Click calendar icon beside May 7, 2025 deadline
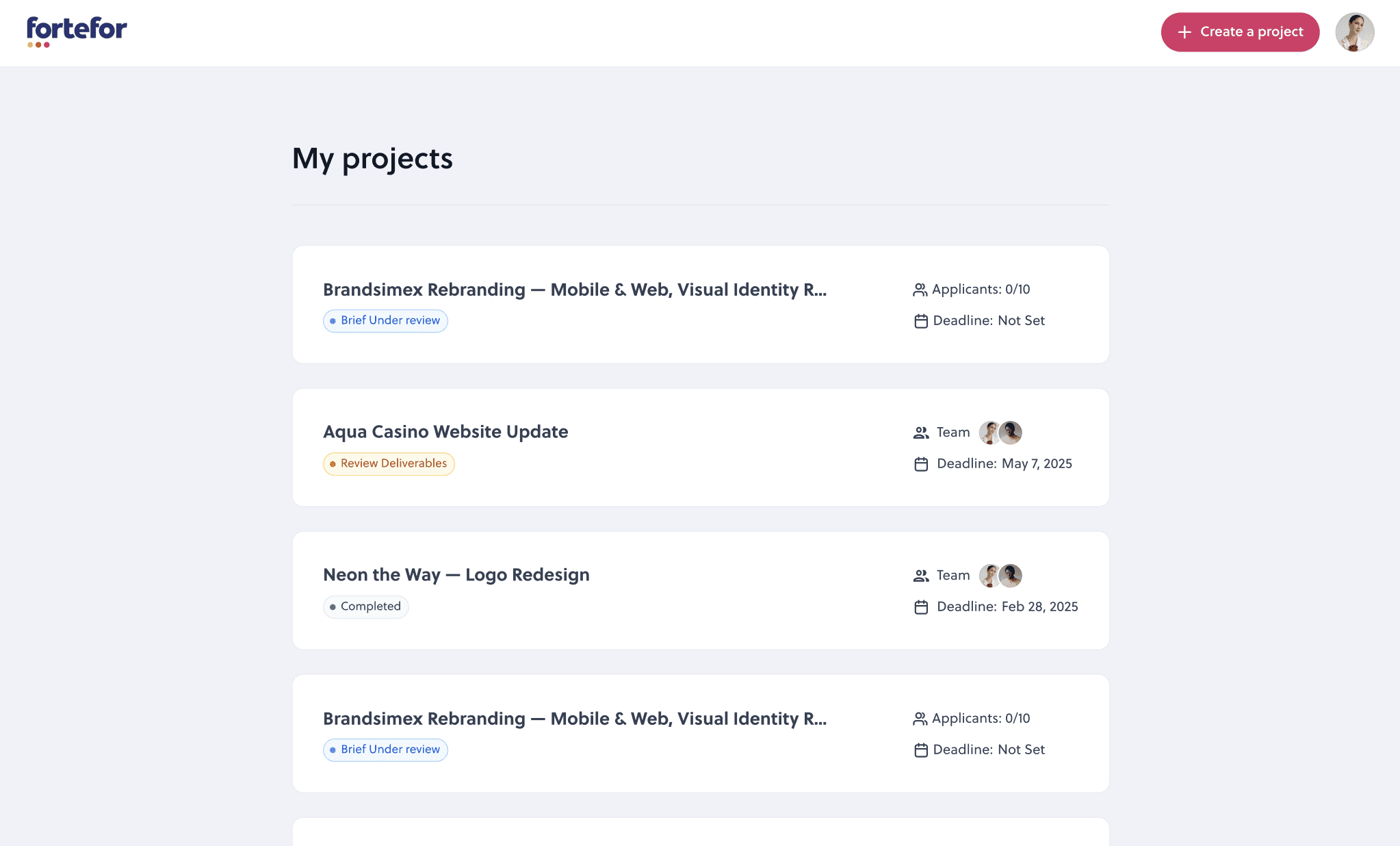The width and height of the screenshot is (1400, 846). 921,464
